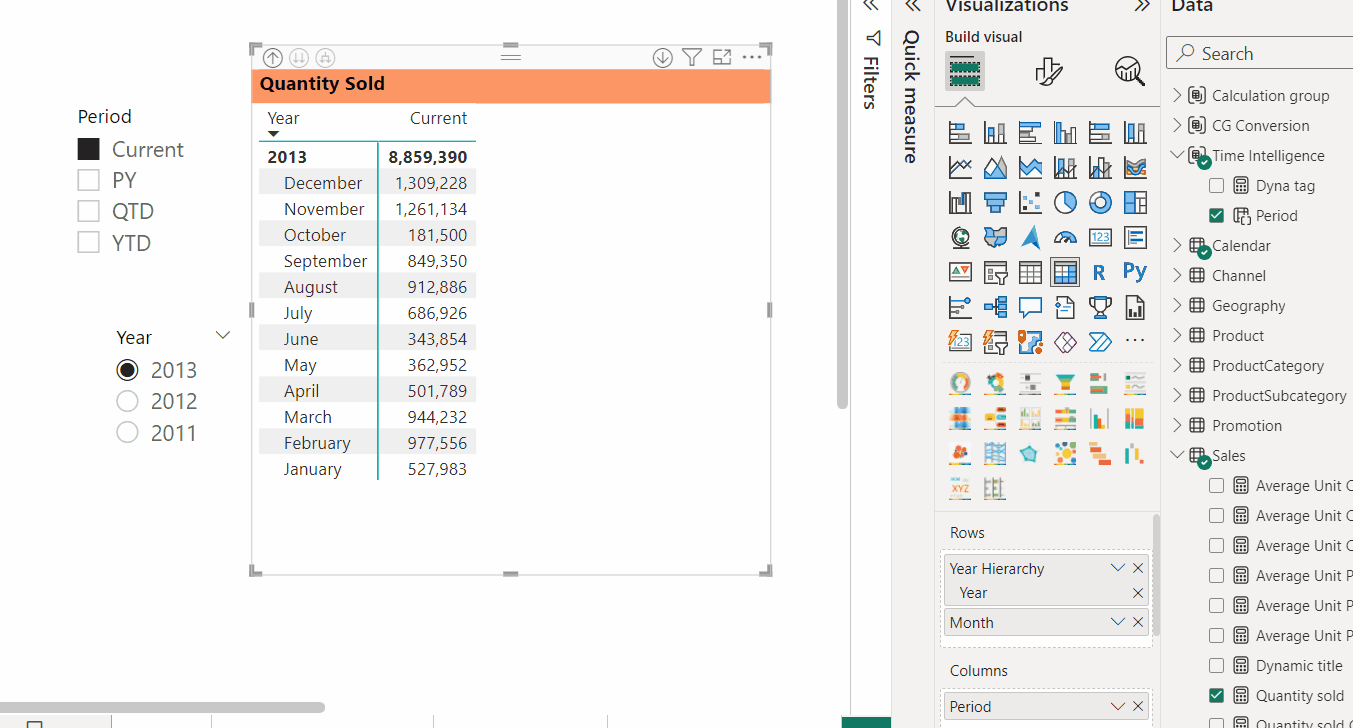Collapse the Time Intelligence table
The image size is (1353, 728).
(x=1176, y=155)
